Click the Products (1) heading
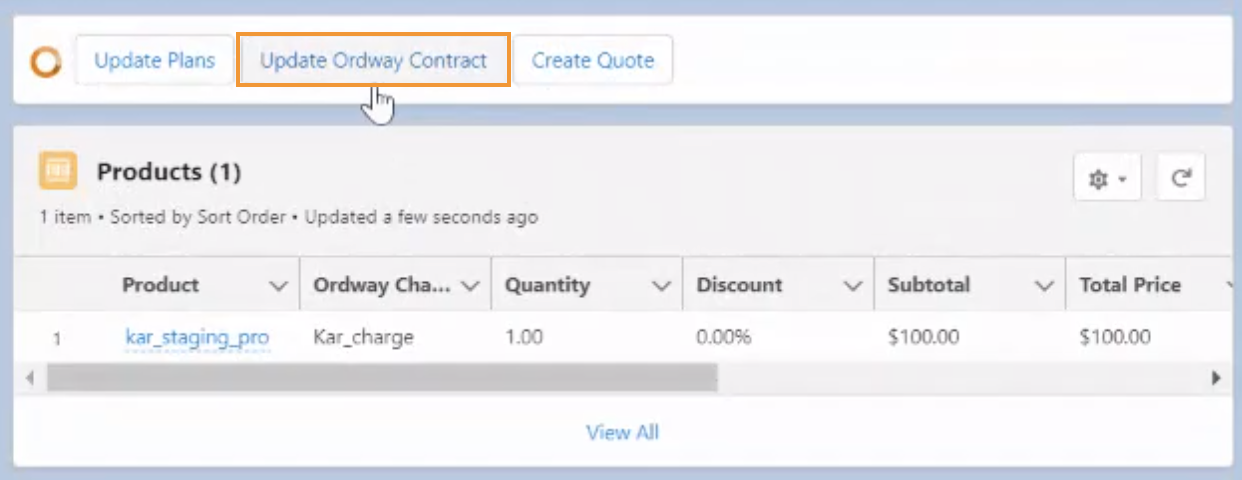The height and width of the screenshot is (480, 1242). pos(169,172)
